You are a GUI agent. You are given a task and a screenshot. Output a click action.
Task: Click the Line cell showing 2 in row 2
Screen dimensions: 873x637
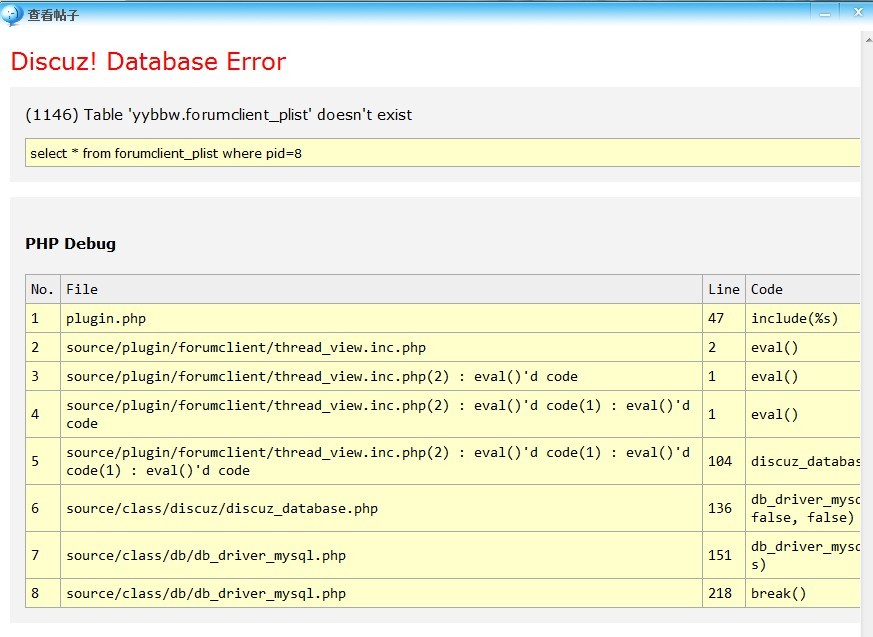point(724,347)
